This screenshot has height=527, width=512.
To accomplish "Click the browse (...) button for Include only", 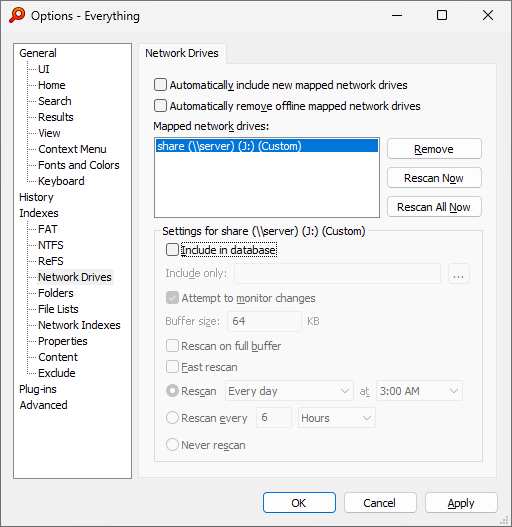I will pyautogui.click(x=459, y=273).
